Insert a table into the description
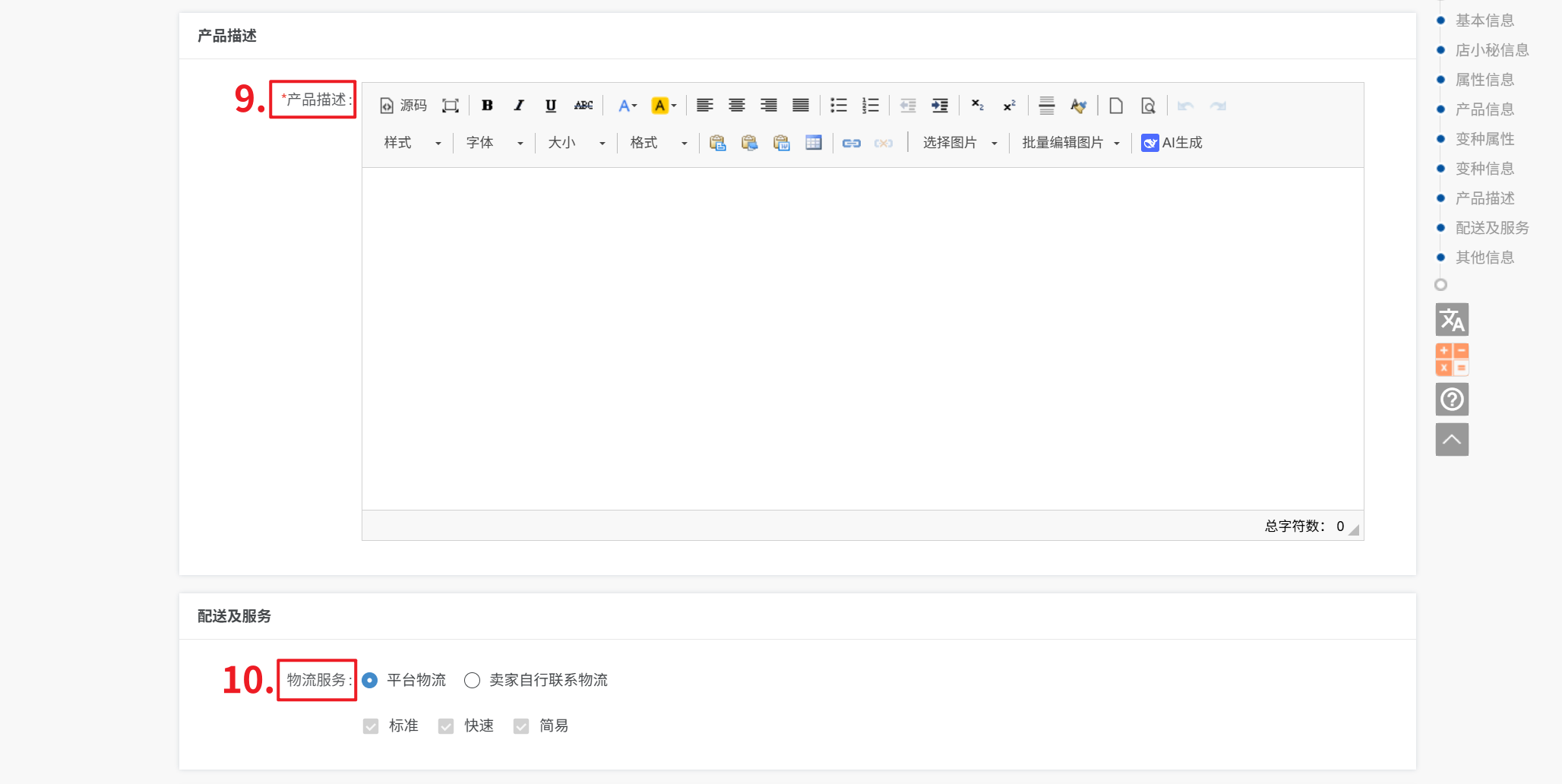1562x784 pixels. coord(814,143)
